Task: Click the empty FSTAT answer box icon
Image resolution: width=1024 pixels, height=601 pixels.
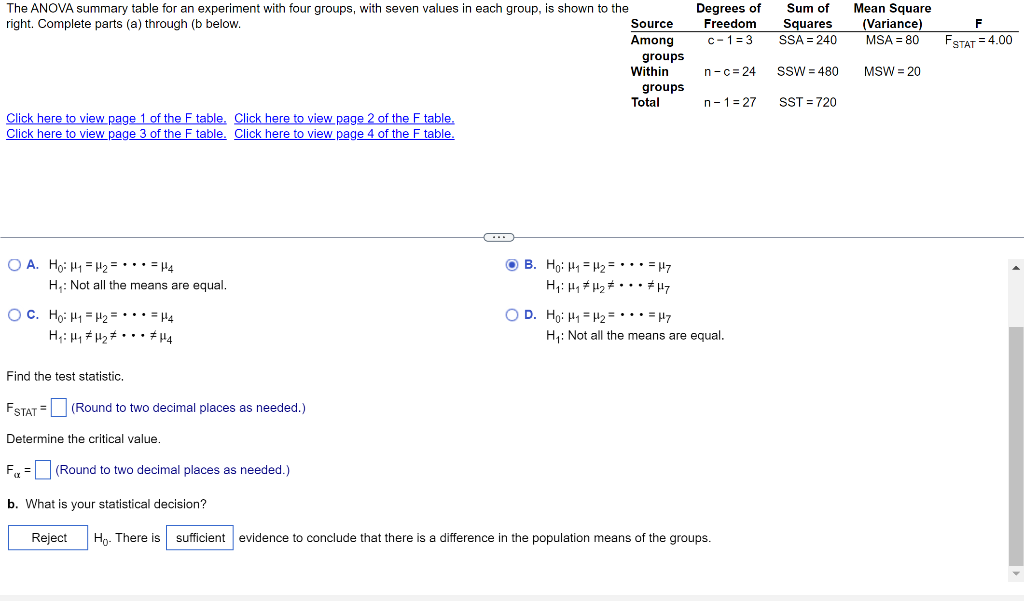Action: (58, 406)
